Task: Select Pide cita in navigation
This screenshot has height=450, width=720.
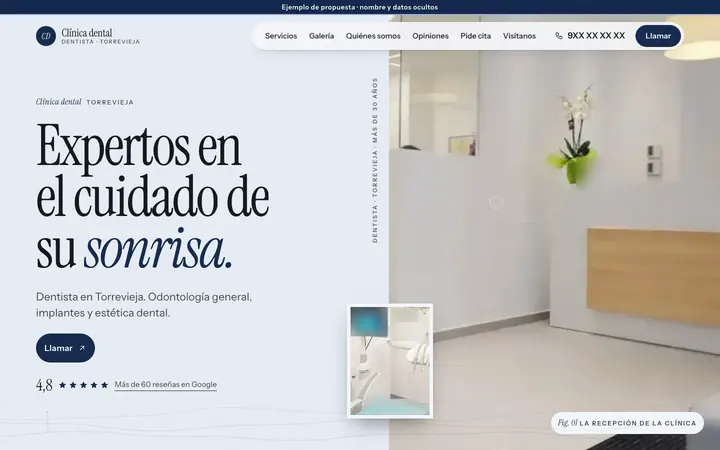Action: [x=476, y=36]
